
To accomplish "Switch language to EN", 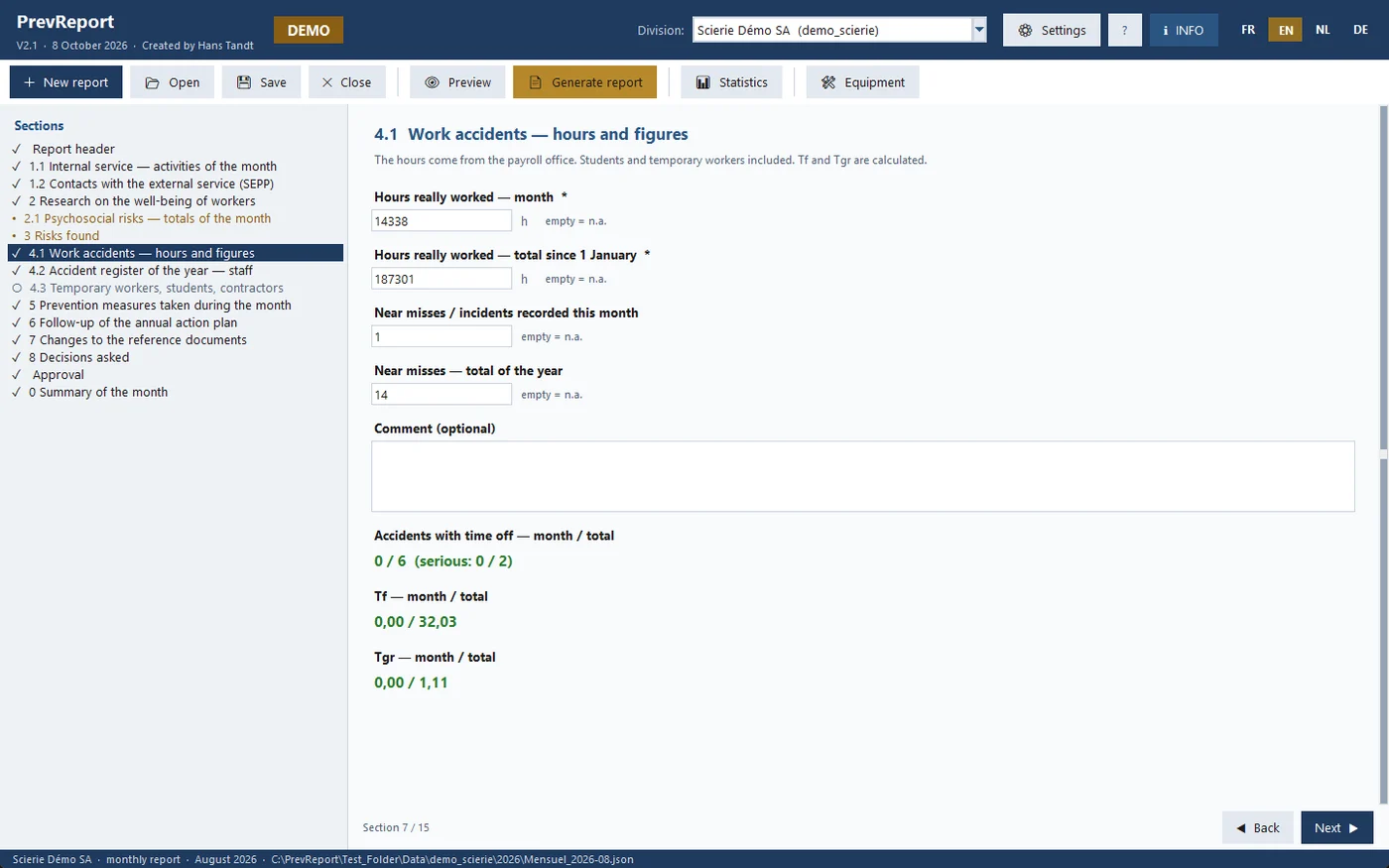I will tap(1286, 30).
